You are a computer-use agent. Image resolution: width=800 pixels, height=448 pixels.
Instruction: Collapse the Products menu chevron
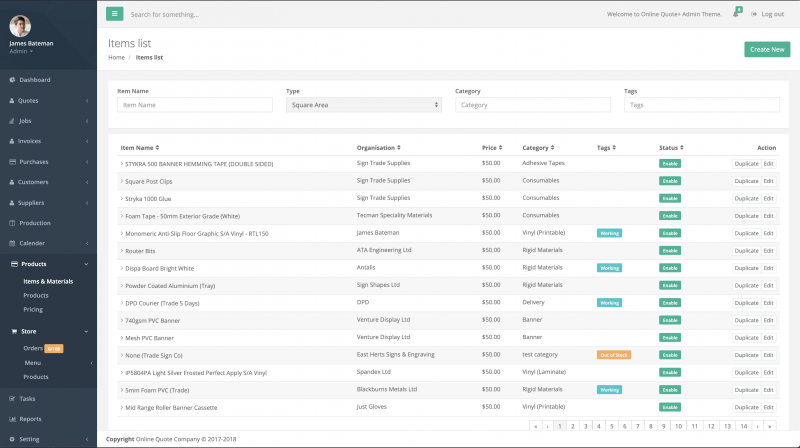[x=86, y=264]
